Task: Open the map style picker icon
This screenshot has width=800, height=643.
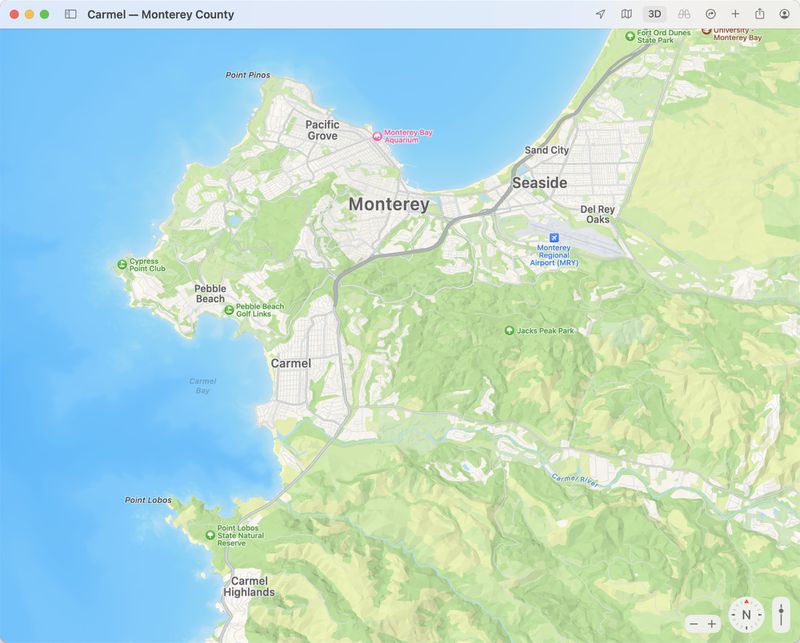Action: click(627, 14)
